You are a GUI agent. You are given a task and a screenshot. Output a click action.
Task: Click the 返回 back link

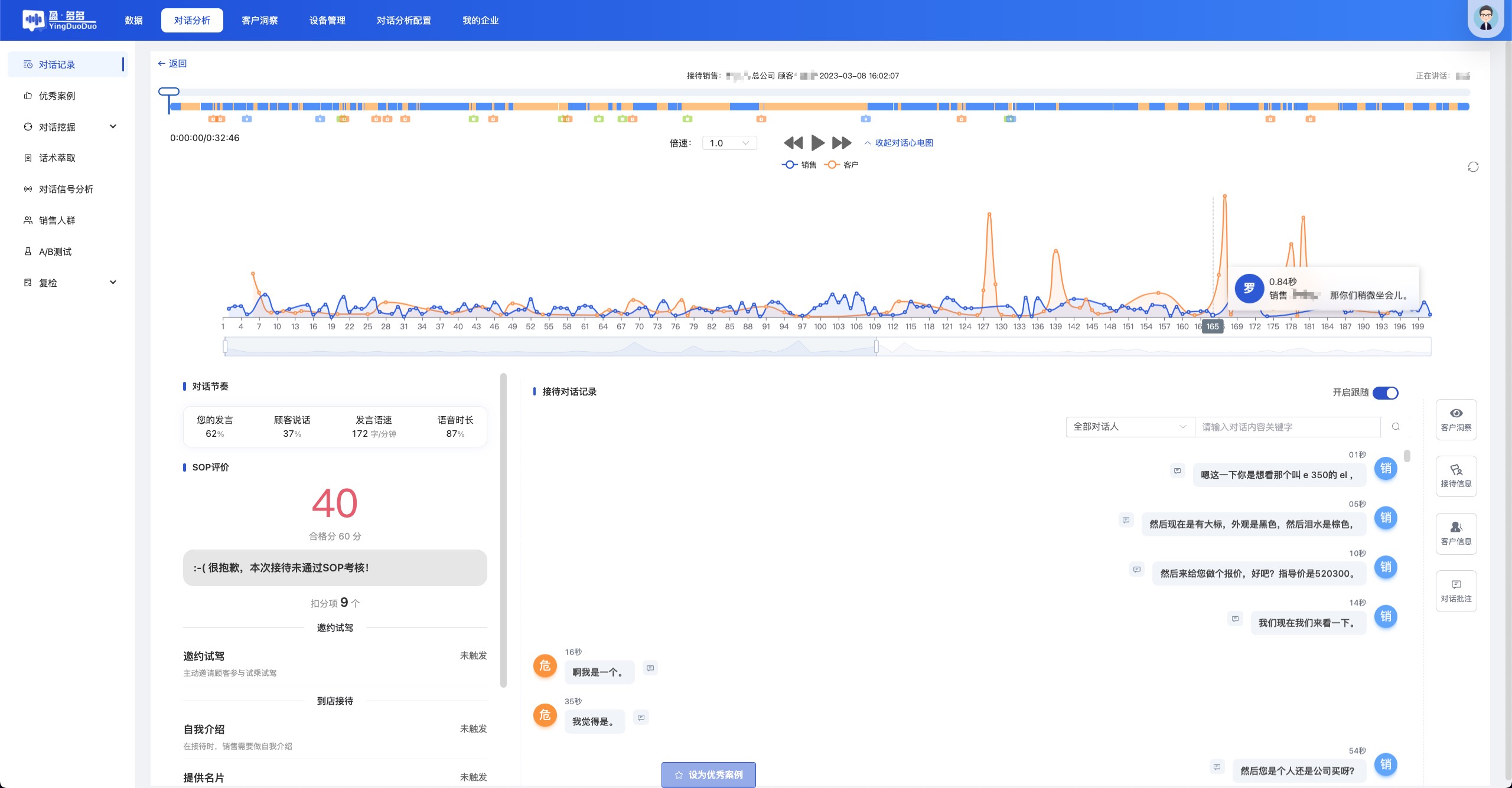pos(172,64)
